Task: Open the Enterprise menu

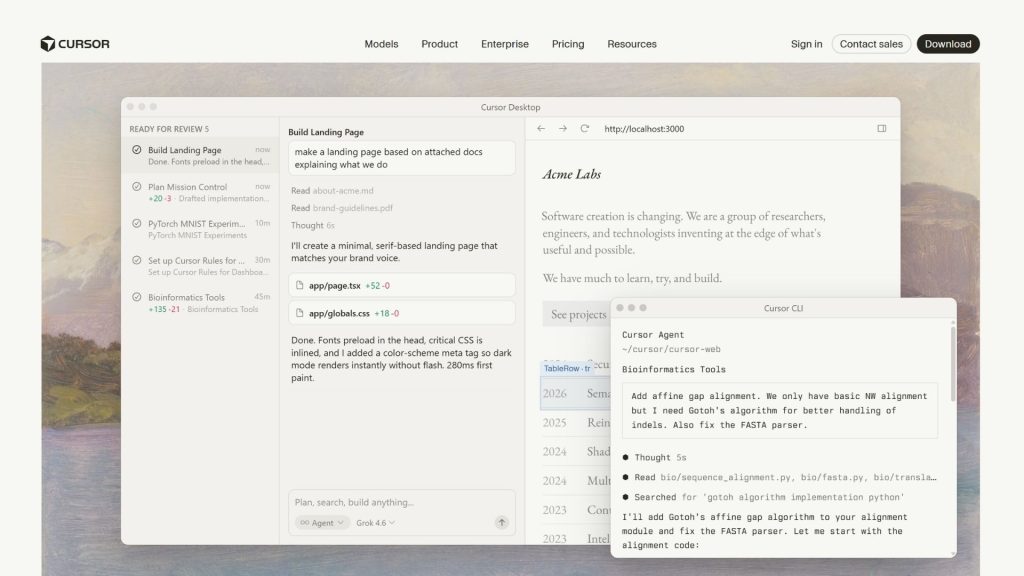Action: [505, 44]
